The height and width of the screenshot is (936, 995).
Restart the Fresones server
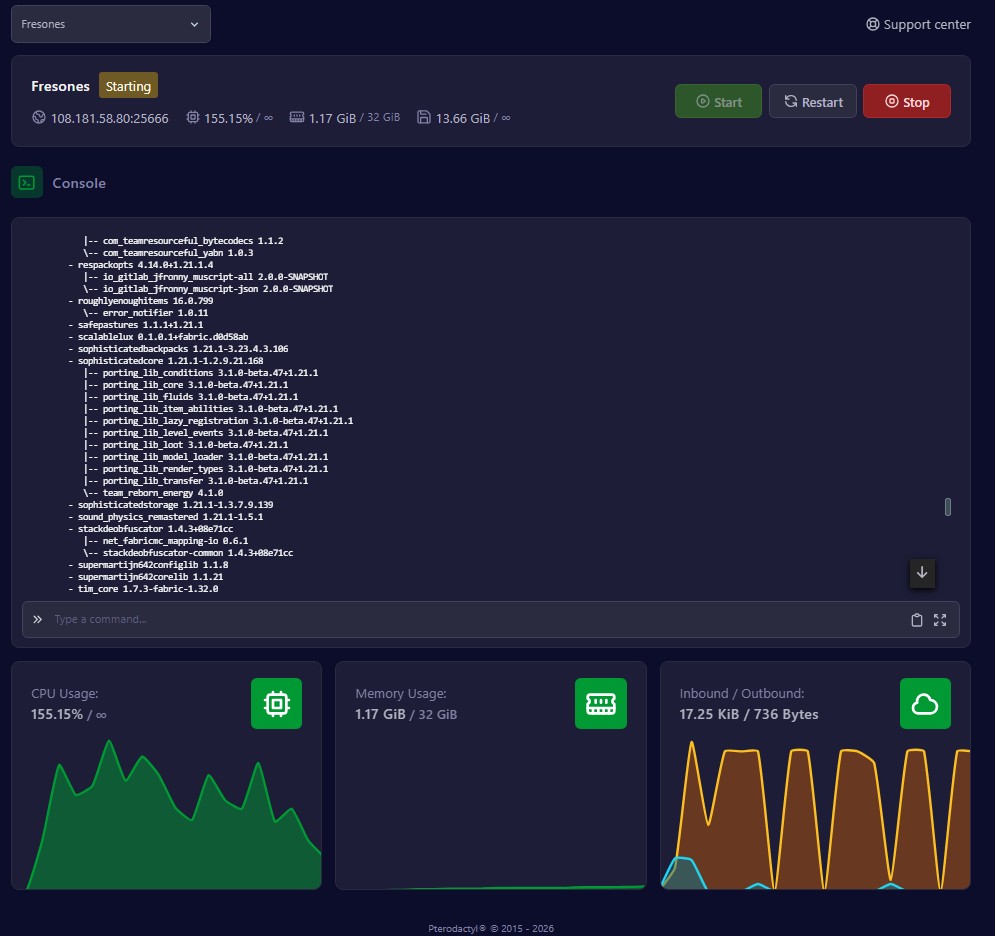pyautogui.click(x=813, y=102)
